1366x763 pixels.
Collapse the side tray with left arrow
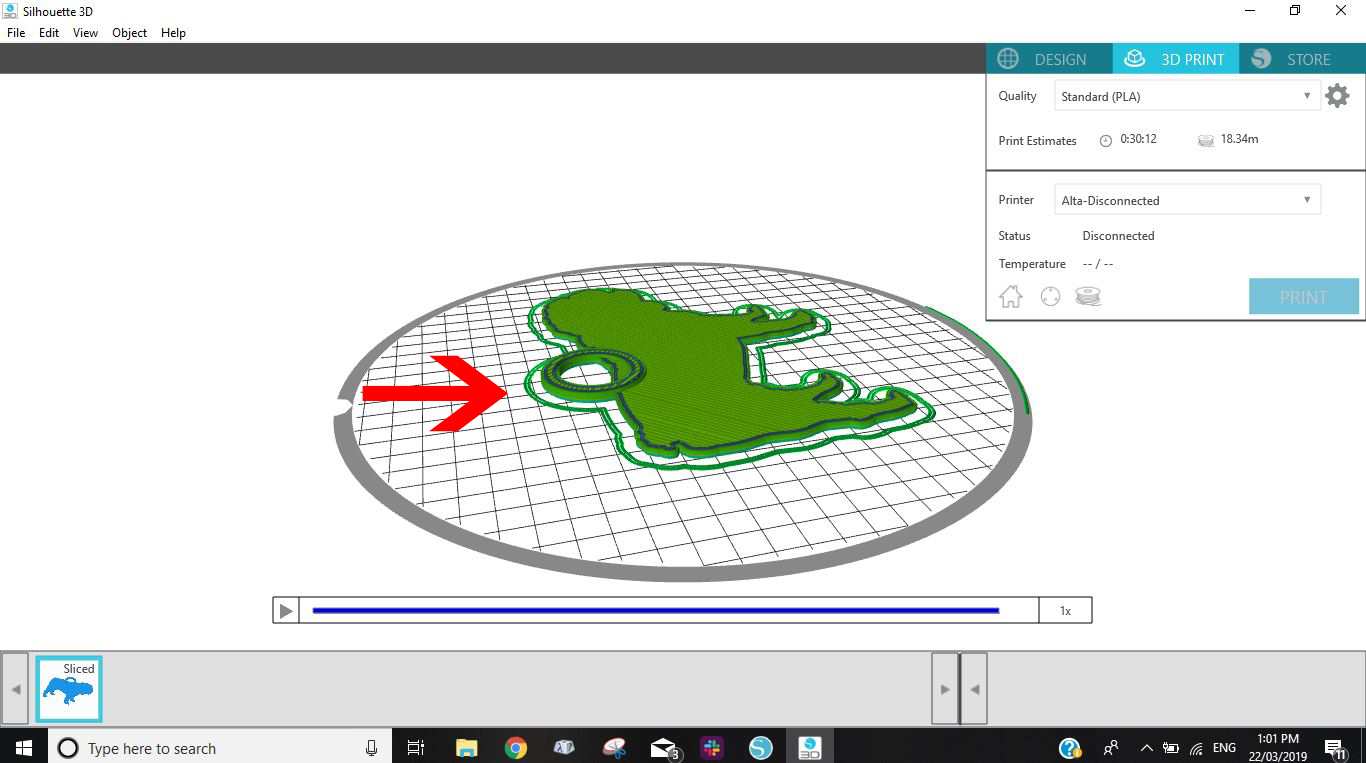click(974, 688)
